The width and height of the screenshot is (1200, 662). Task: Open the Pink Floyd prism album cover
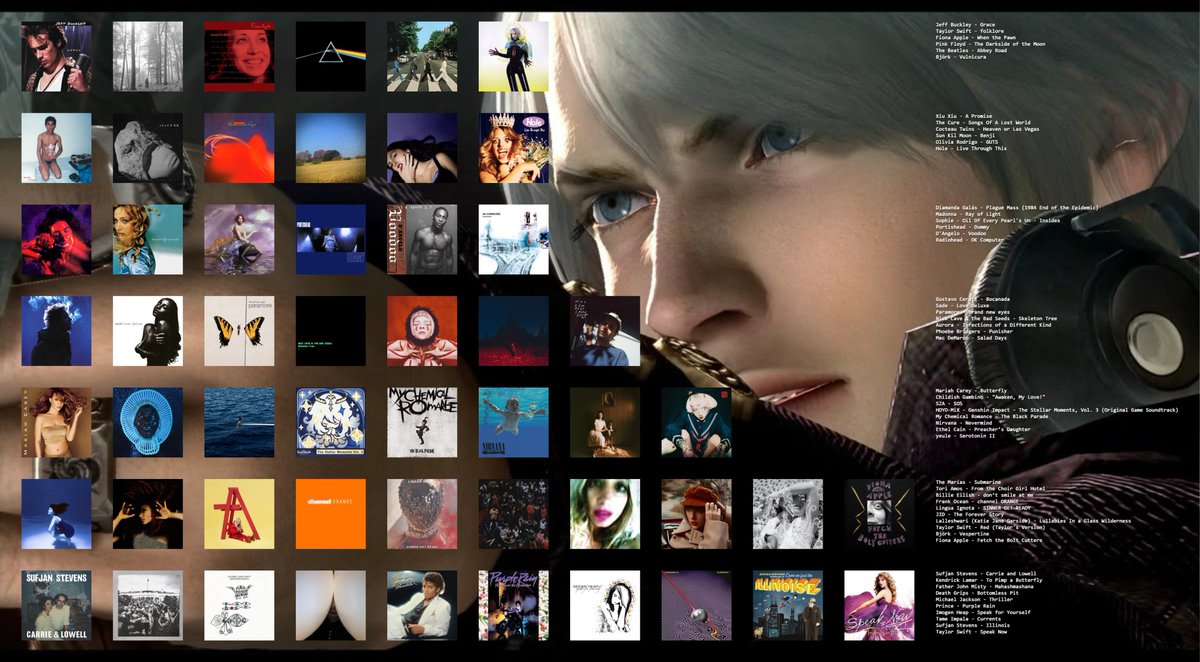[331, 57]
